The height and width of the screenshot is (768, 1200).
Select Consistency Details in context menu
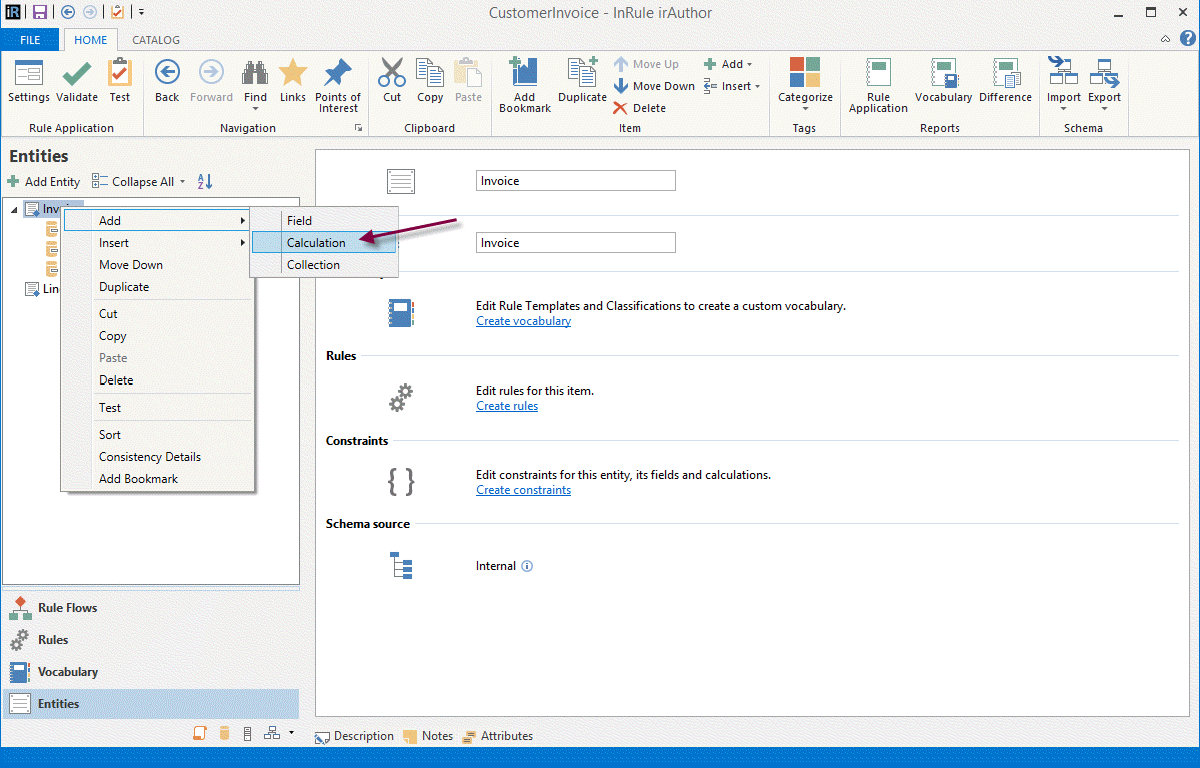tap(150, 457)
